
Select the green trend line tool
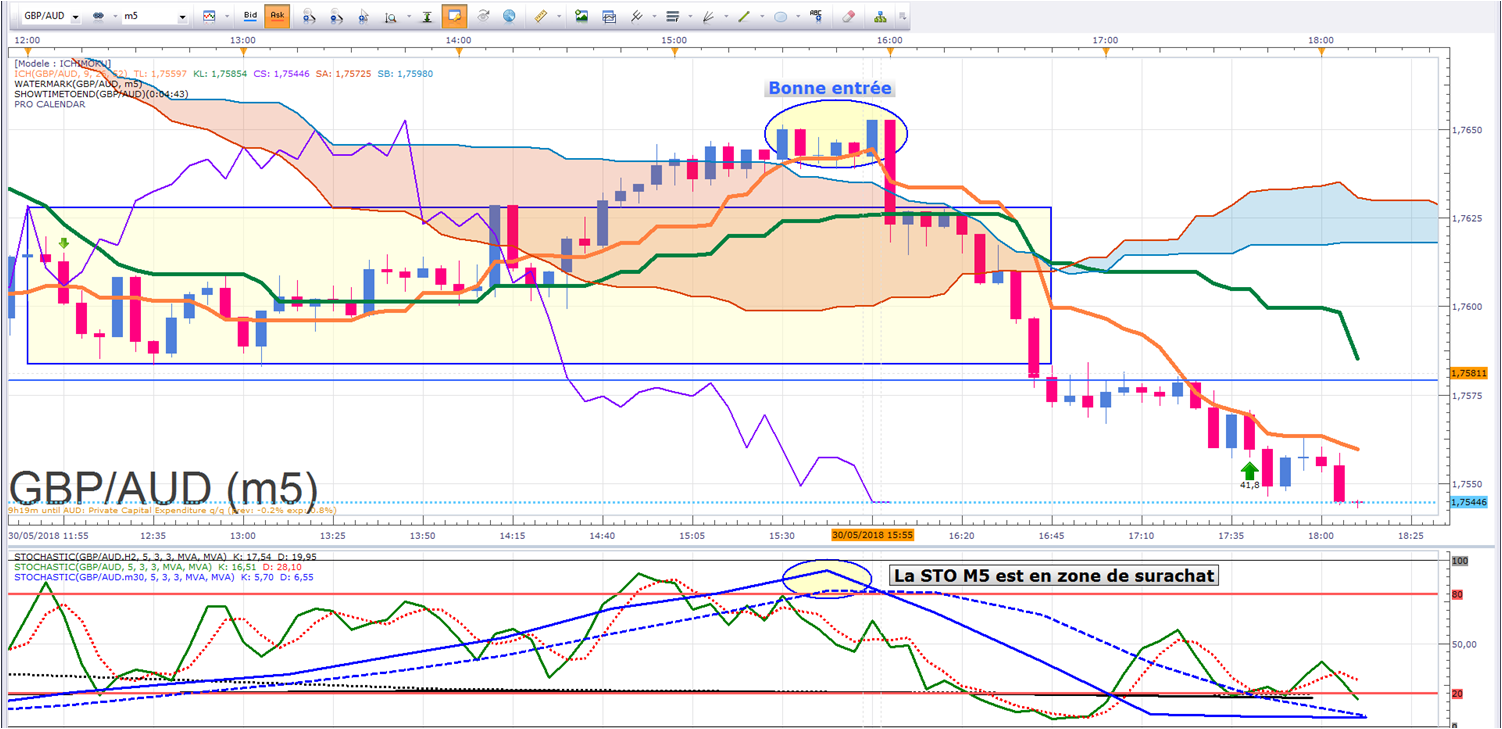(743, 17)
